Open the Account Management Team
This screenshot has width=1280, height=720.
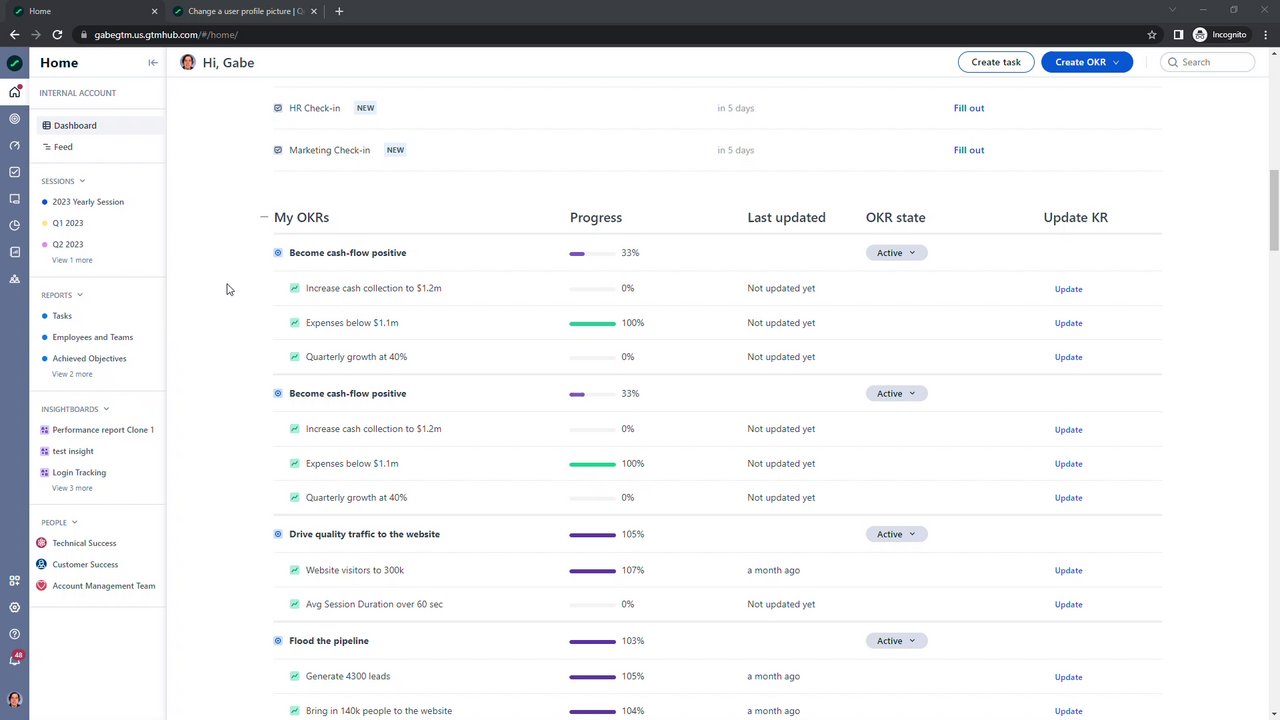(104, 586)
